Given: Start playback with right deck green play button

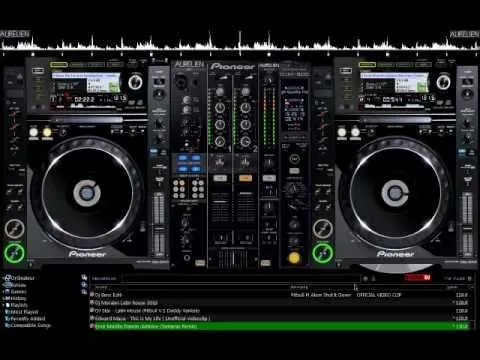Looking at the screenshot, I should 323,253.
